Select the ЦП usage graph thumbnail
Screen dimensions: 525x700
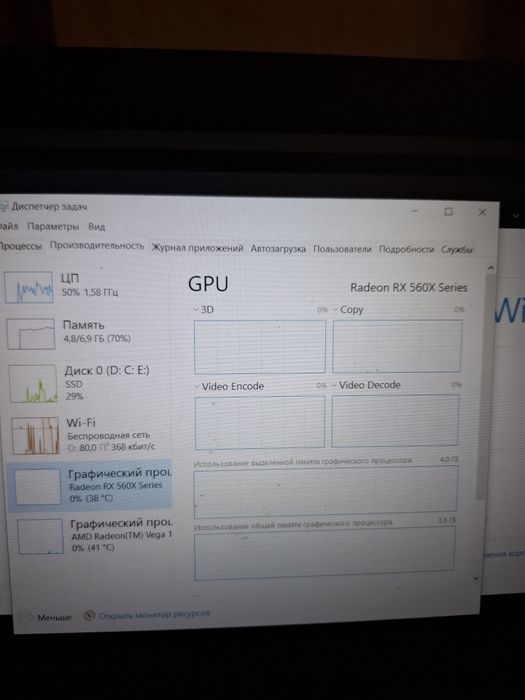pos(29,288)
